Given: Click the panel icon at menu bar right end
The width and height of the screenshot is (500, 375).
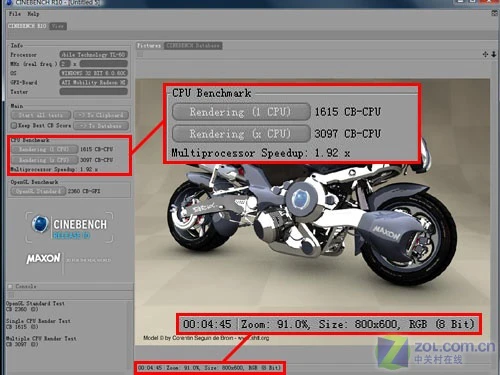Looking at the screenshot, I should pyautogui.click(x=495, y=13).
